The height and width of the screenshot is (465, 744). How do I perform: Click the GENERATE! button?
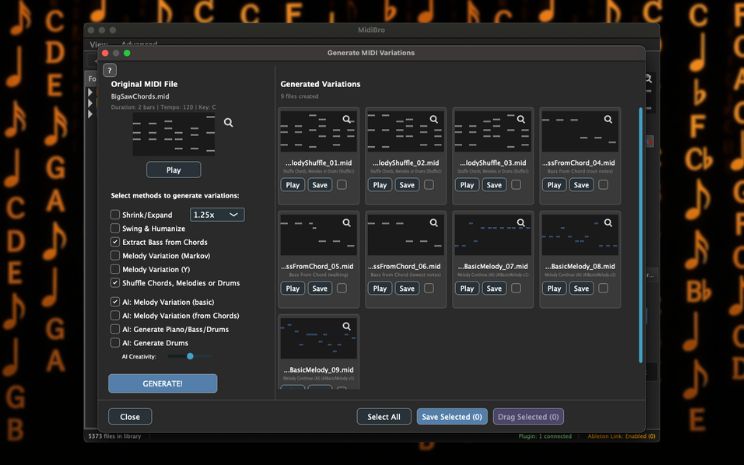(163, 383)
